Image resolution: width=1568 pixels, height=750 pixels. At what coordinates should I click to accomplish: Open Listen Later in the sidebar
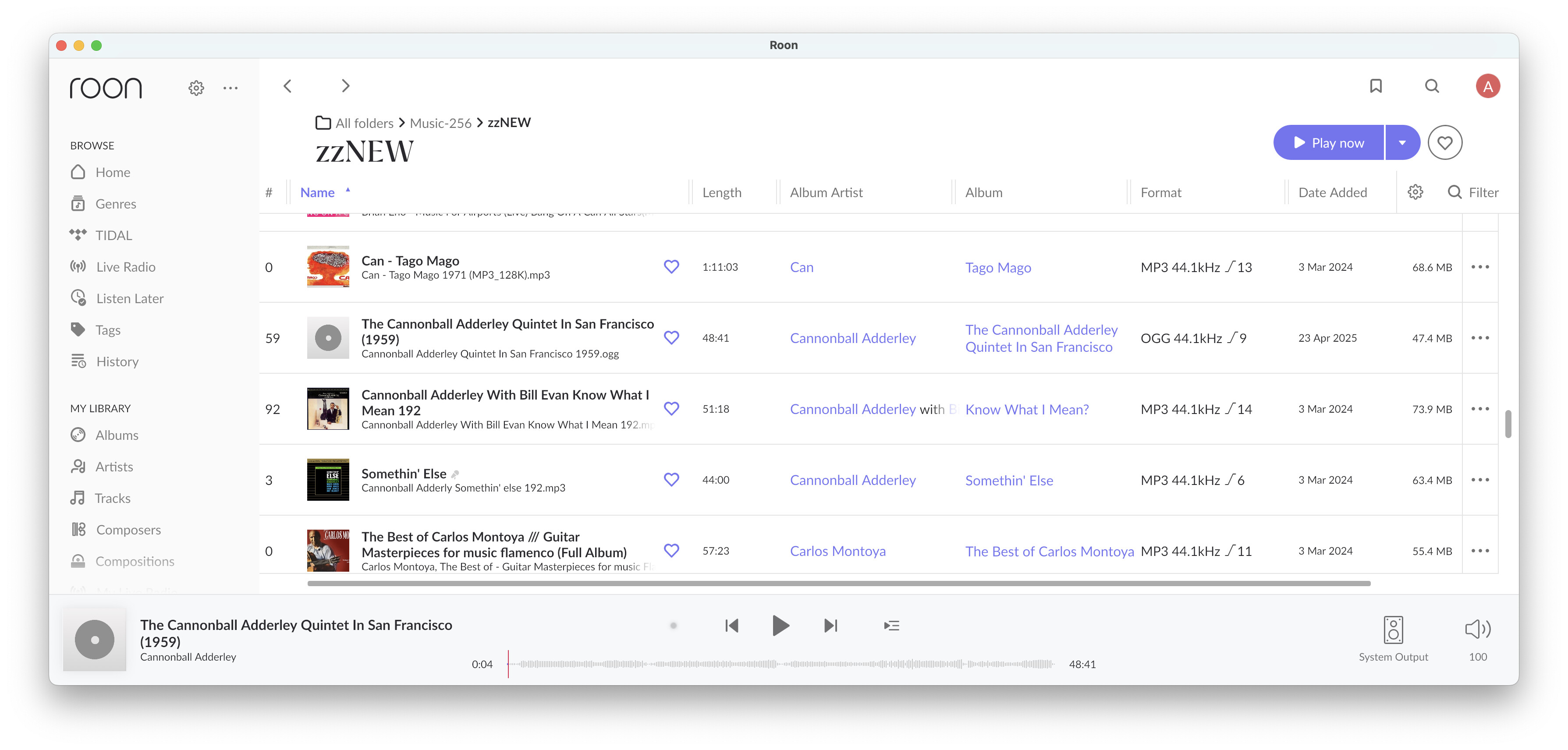[117, 299]
